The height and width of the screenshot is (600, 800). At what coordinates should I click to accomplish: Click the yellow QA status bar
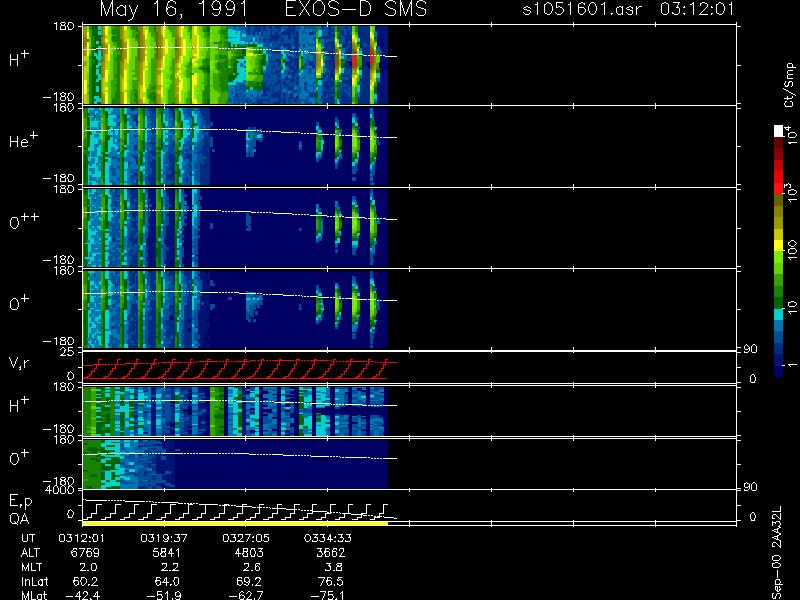(x=235, y=523)
